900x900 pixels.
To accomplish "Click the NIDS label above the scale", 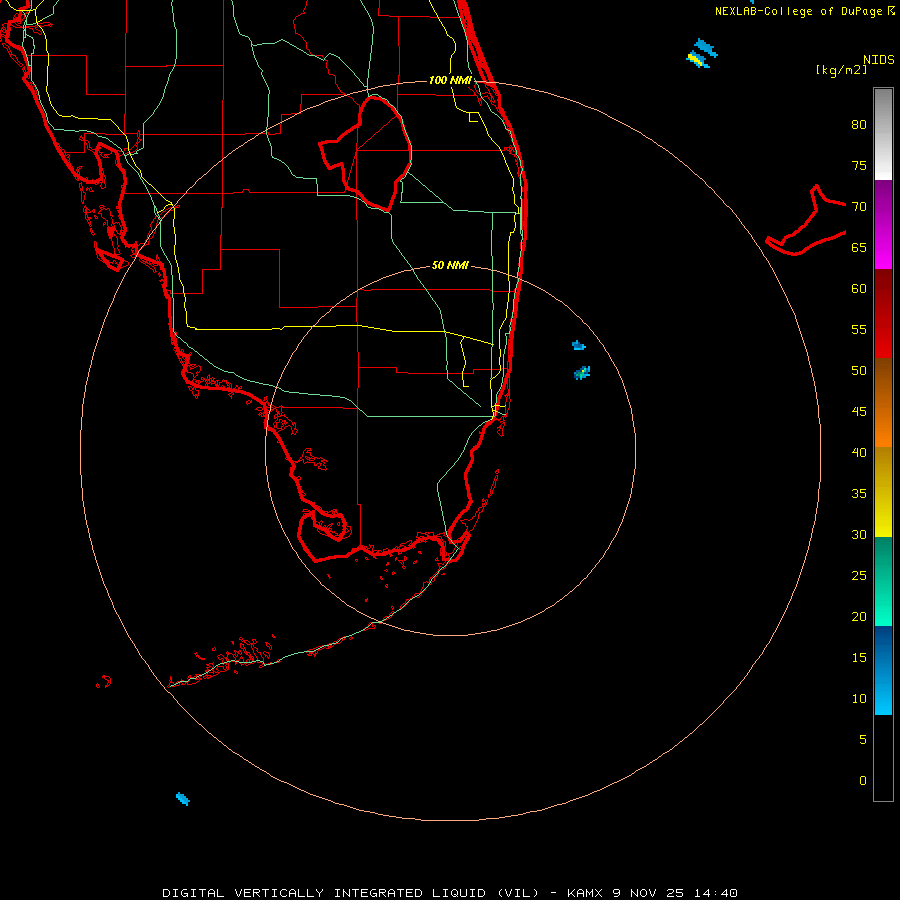I will click(878, 60).
